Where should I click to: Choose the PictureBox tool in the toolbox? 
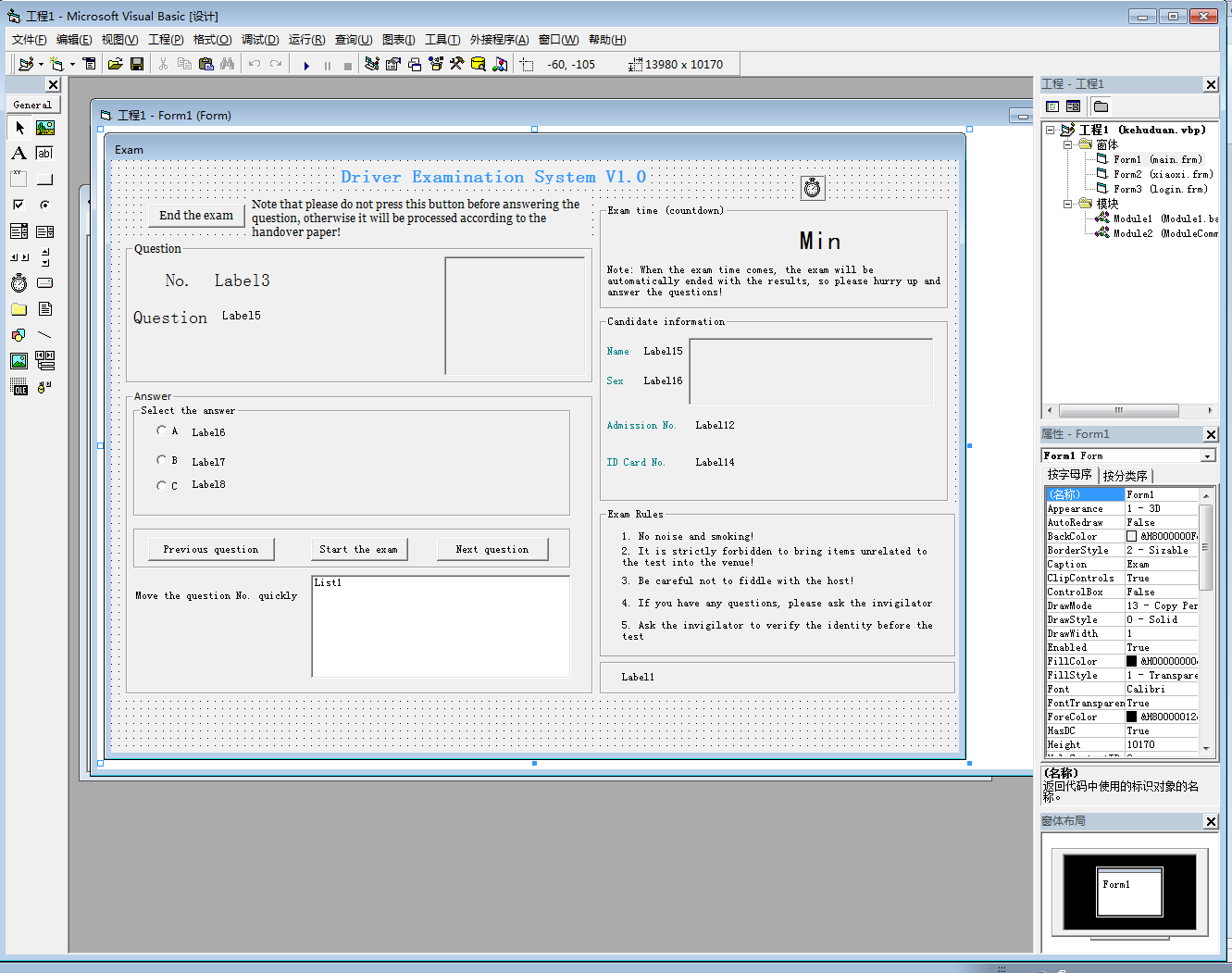[44, 128]
